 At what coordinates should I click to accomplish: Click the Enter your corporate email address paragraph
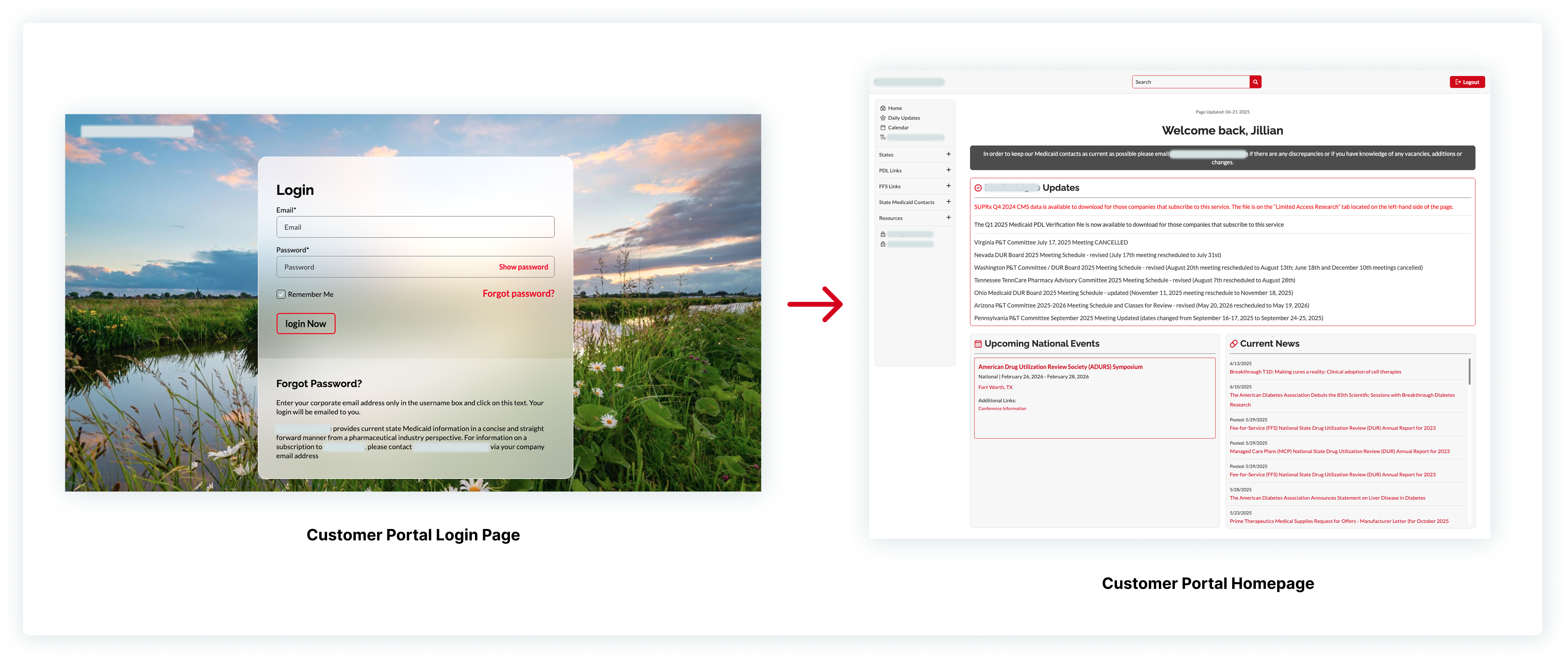point(410,407)
